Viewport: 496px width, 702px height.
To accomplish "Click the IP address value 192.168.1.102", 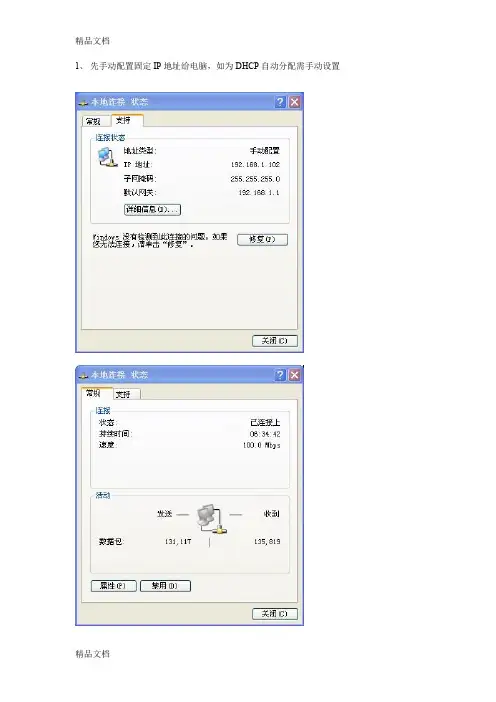I will coord(255,165).
